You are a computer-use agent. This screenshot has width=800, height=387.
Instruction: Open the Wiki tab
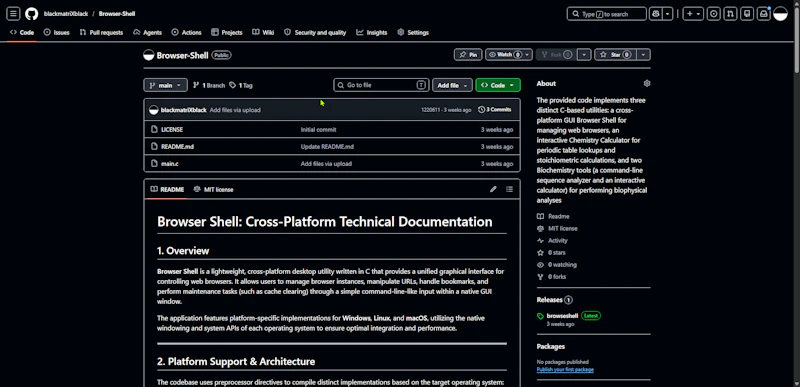[263, 33]
